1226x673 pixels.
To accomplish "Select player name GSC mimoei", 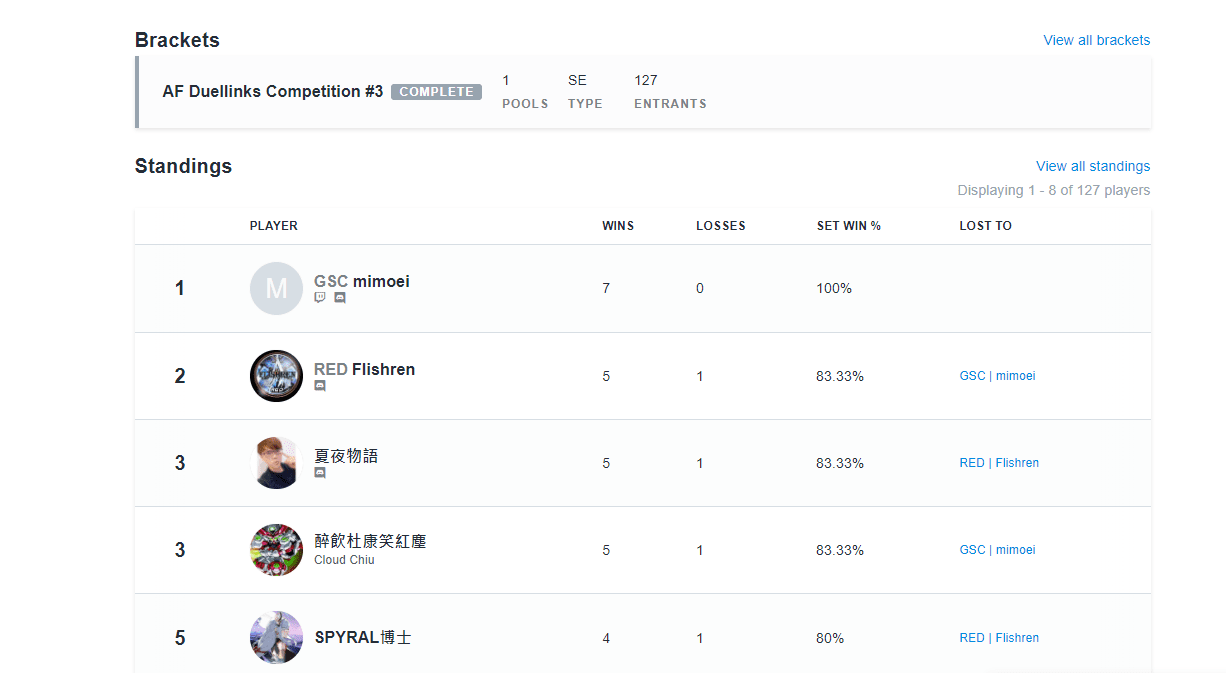I will 362,282.
